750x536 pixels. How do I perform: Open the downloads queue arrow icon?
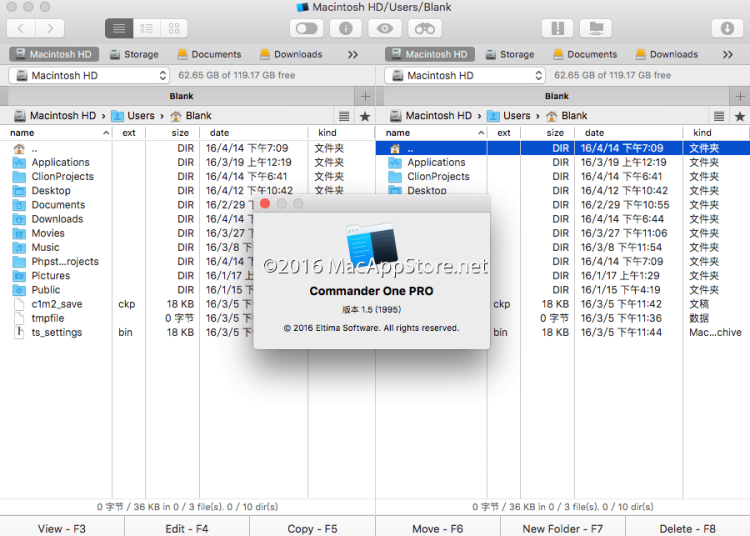point(727,29)
